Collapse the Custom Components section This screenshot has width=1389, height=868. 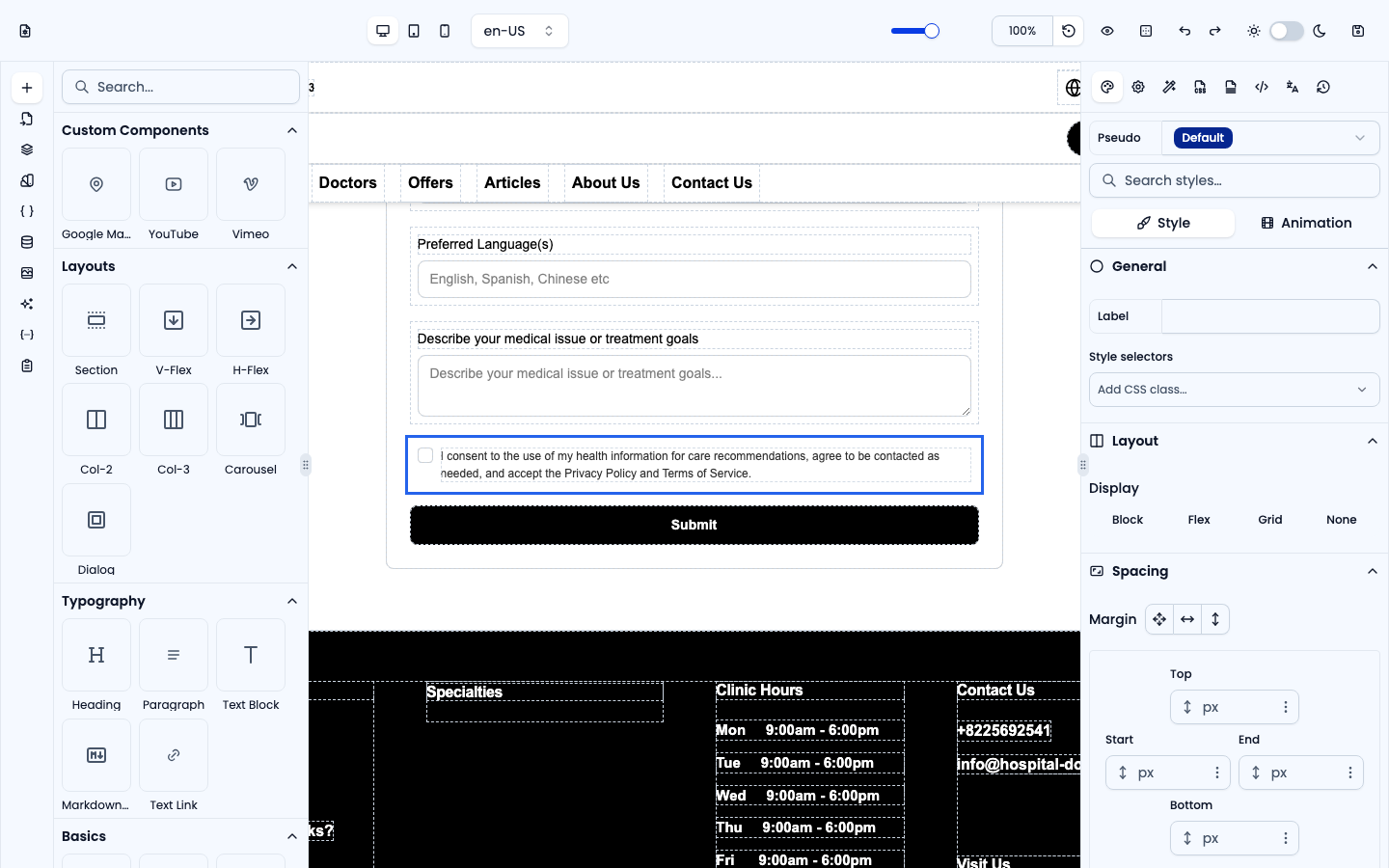pos(292,130)
